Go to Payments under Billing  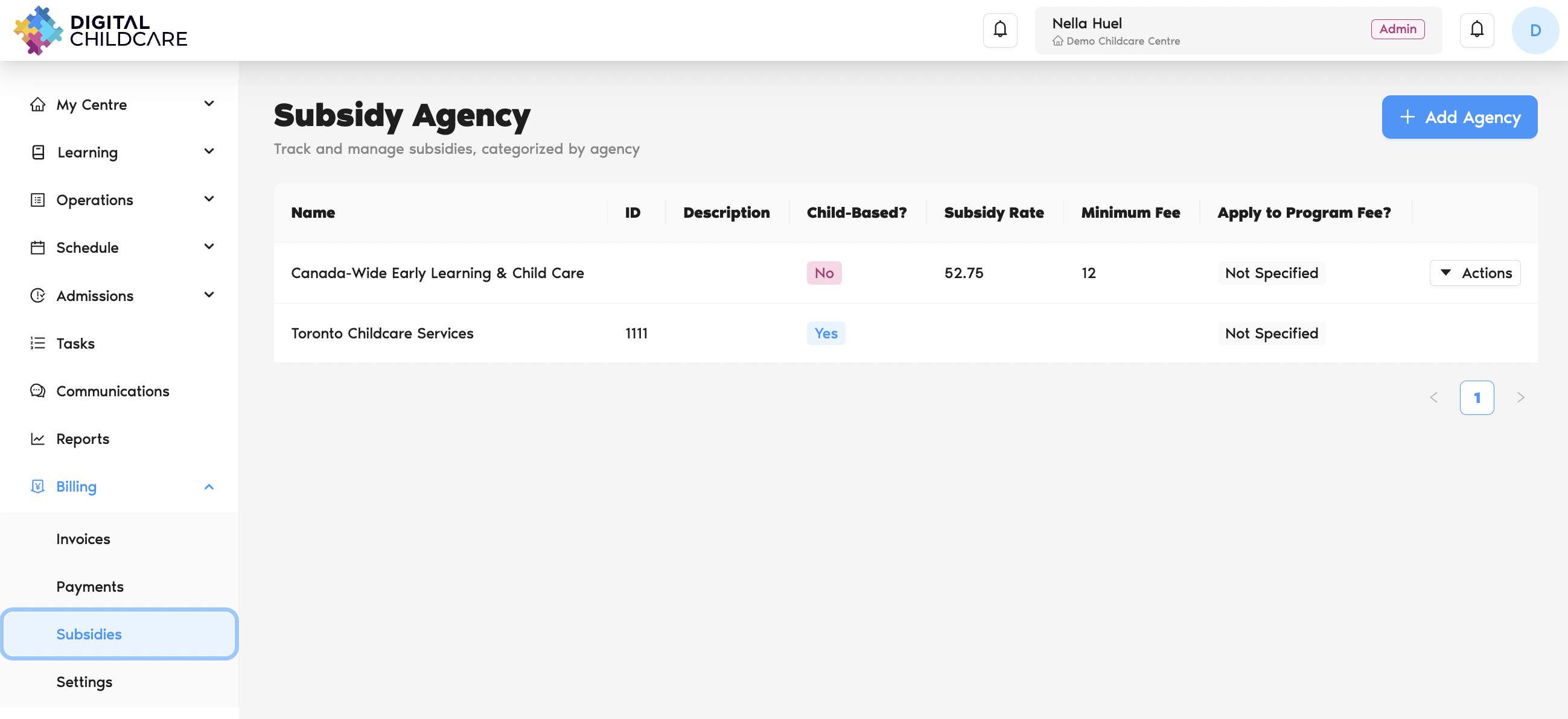(90, 586)
